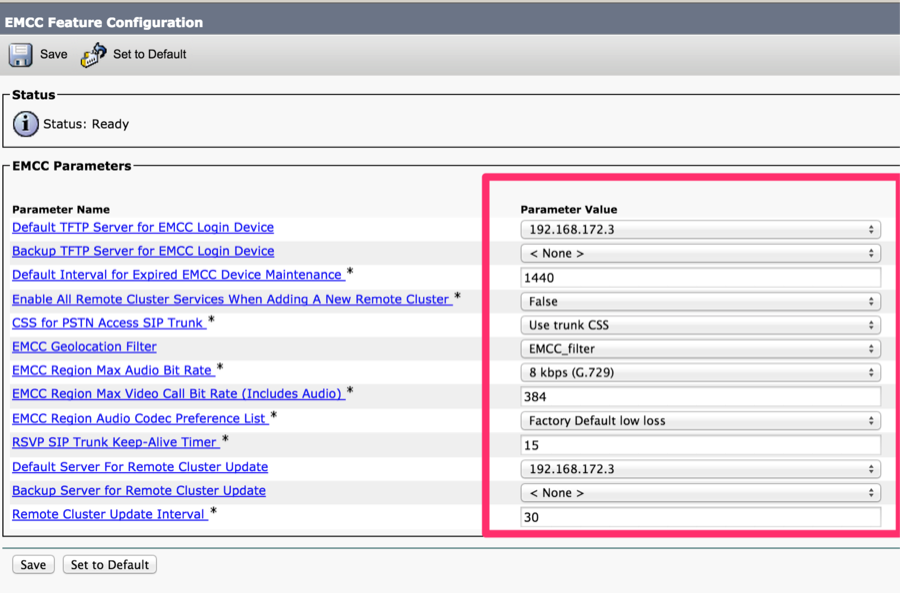Expand the Default Server For Remote Cluster Update dropdown

(x=700, y=469)
